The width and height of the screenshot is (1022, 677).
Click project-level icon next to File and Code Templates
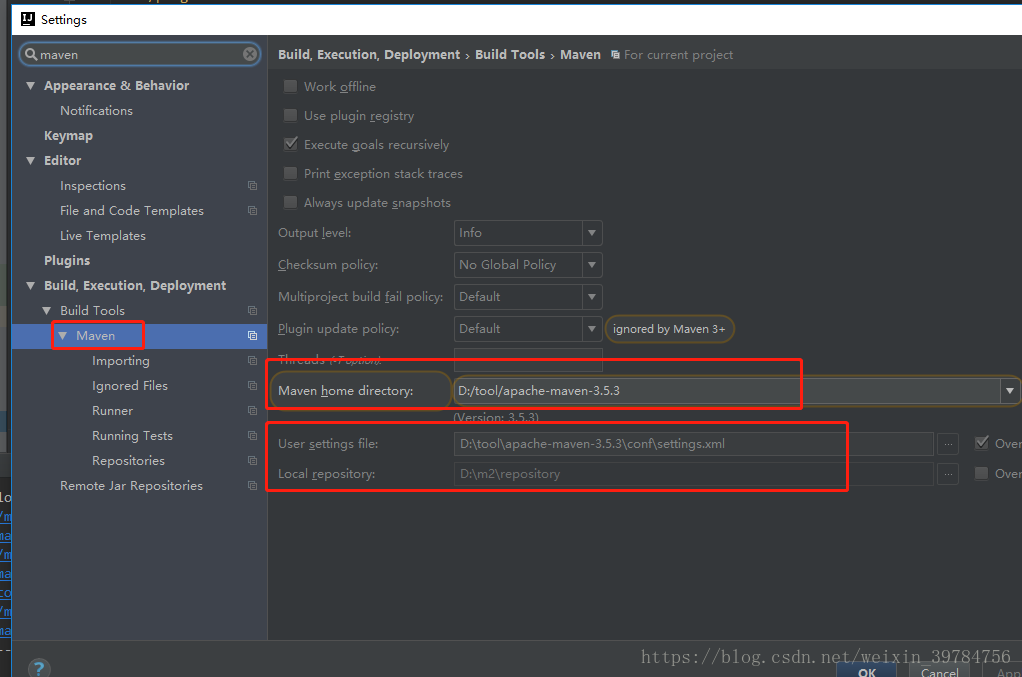point(252,210)
